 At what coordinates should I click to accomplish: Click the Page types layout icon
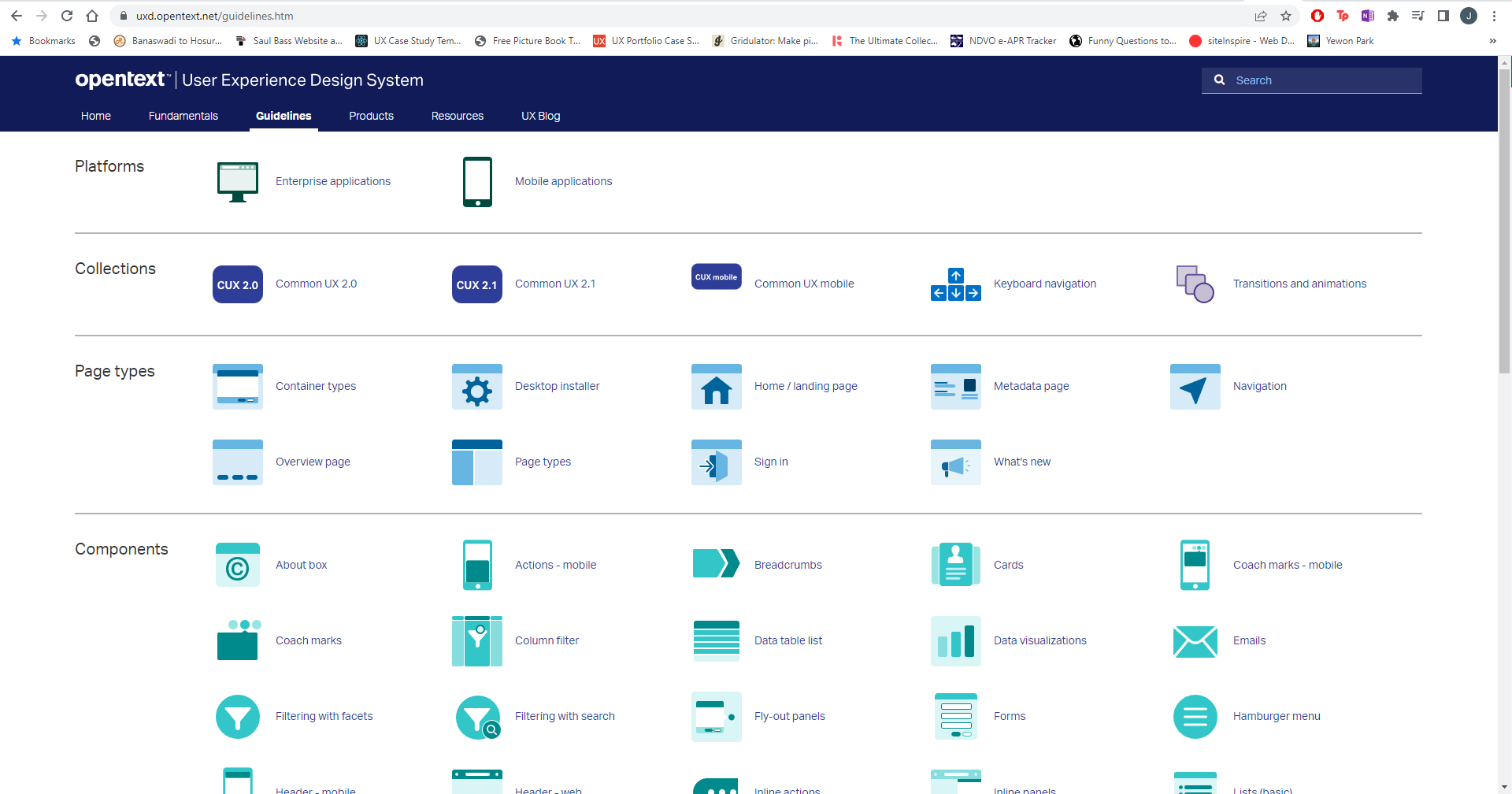[x=477, y=462]
